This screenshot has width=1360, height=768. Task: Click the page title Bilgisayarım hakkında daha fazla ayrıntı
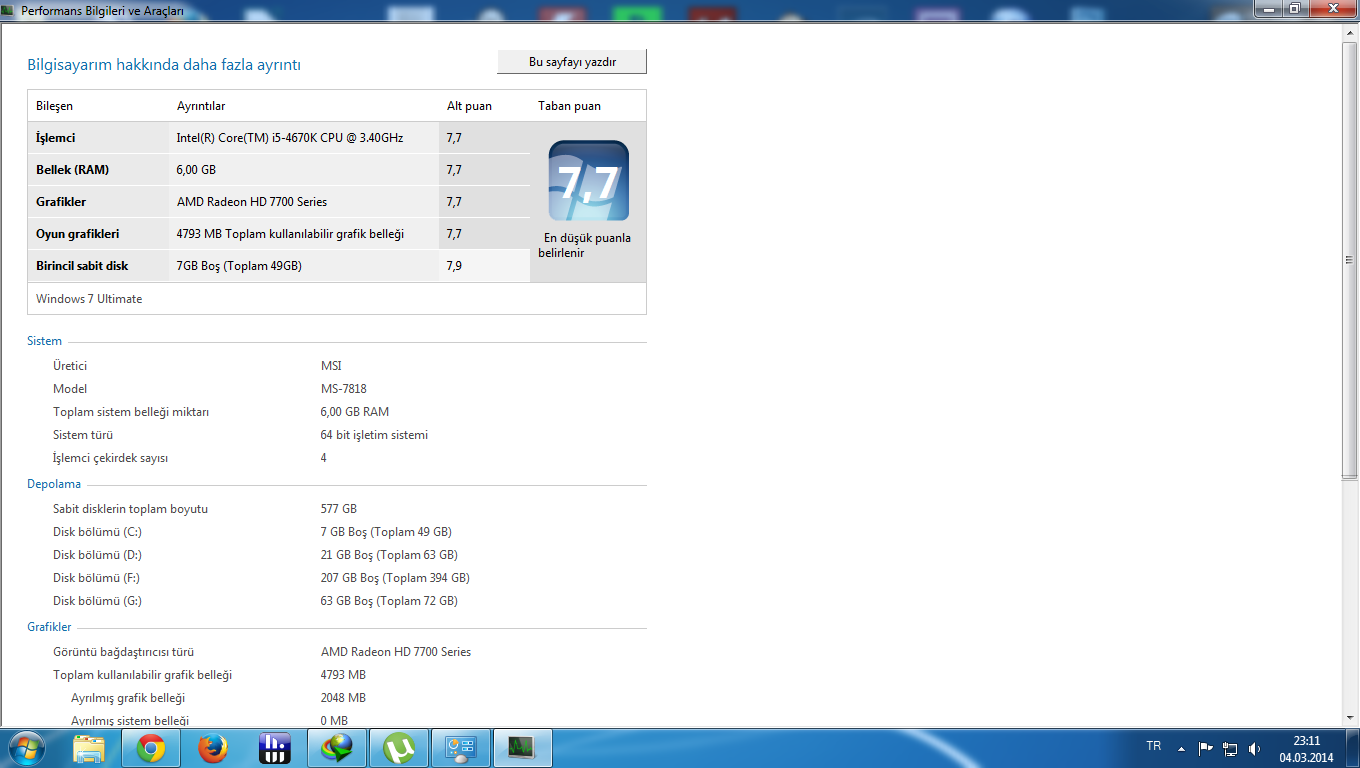pos(164,65)
